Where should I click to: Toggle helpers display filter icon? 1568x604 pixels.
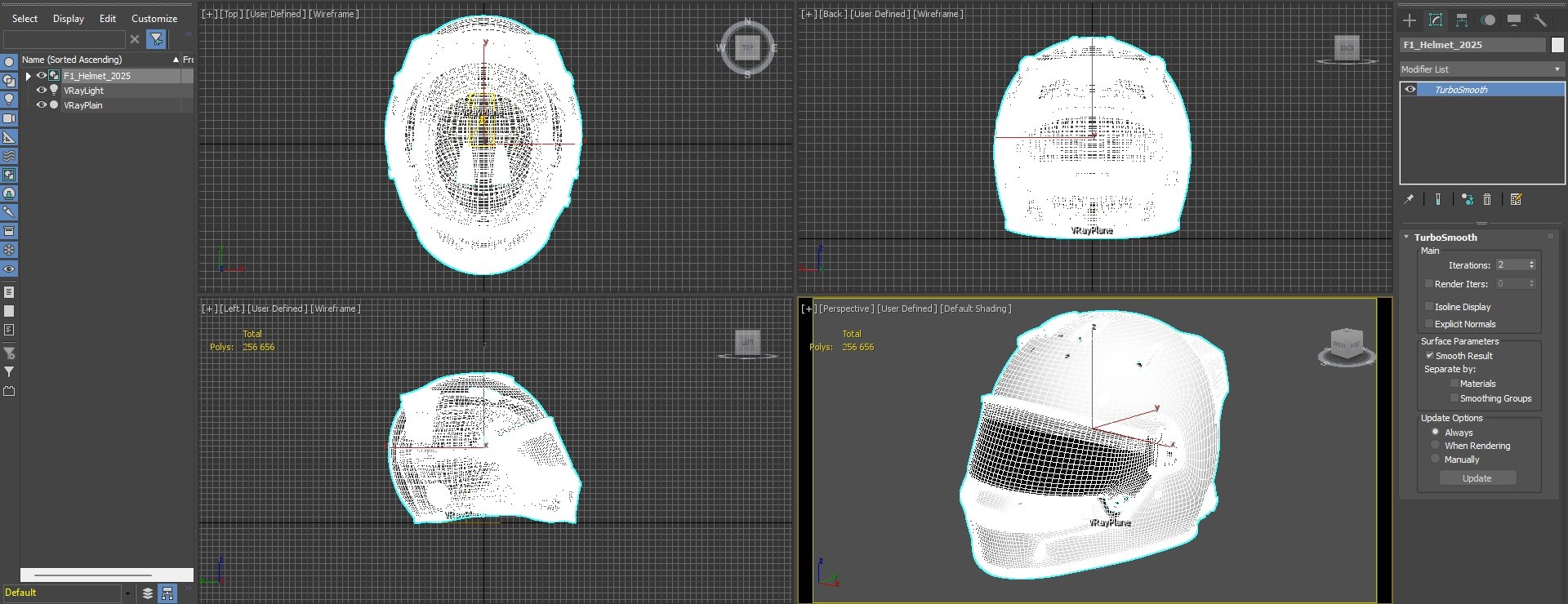pyautogui.click(x=9, y=137)
